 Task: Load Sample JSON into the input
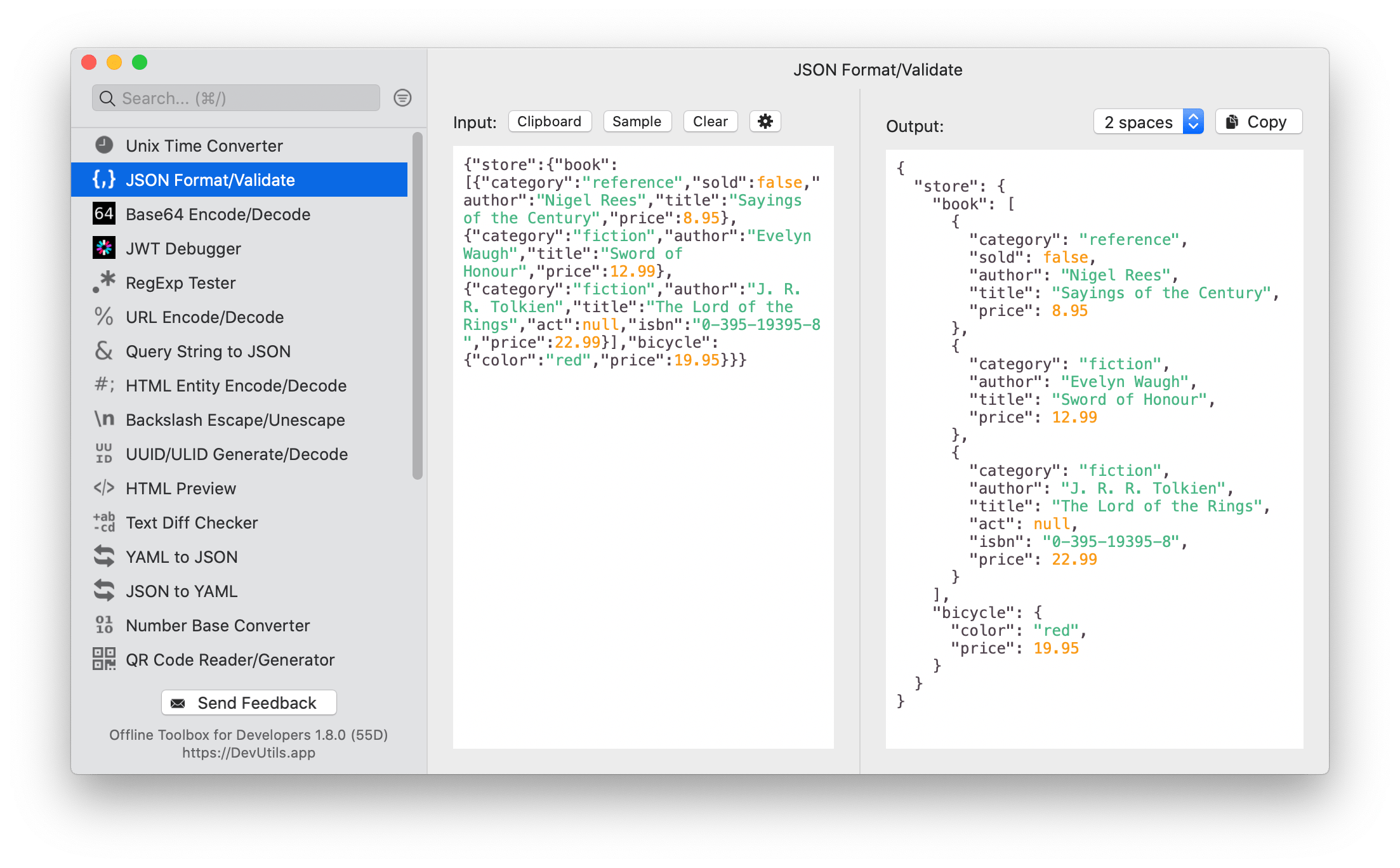(637, 121)
